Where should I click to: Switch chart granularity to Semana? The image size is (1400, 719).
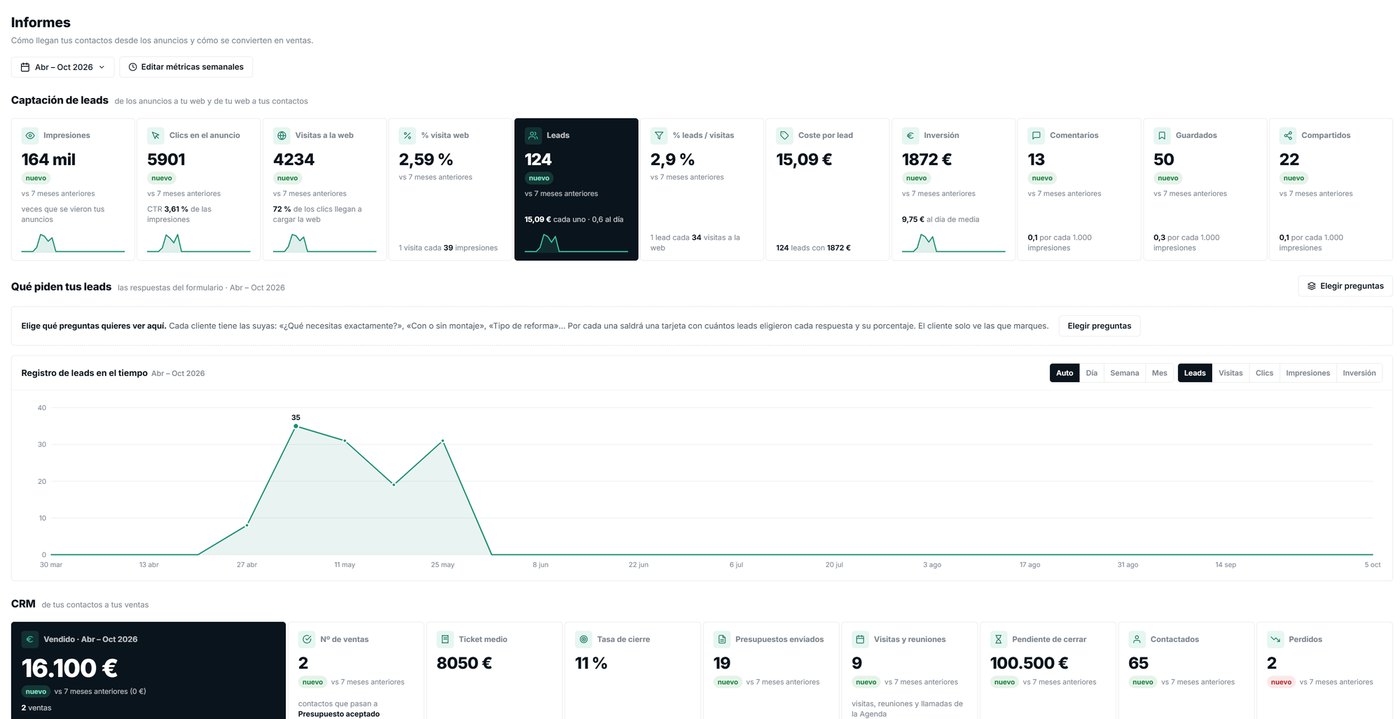pyautogui.click(x=1124, y=373)
